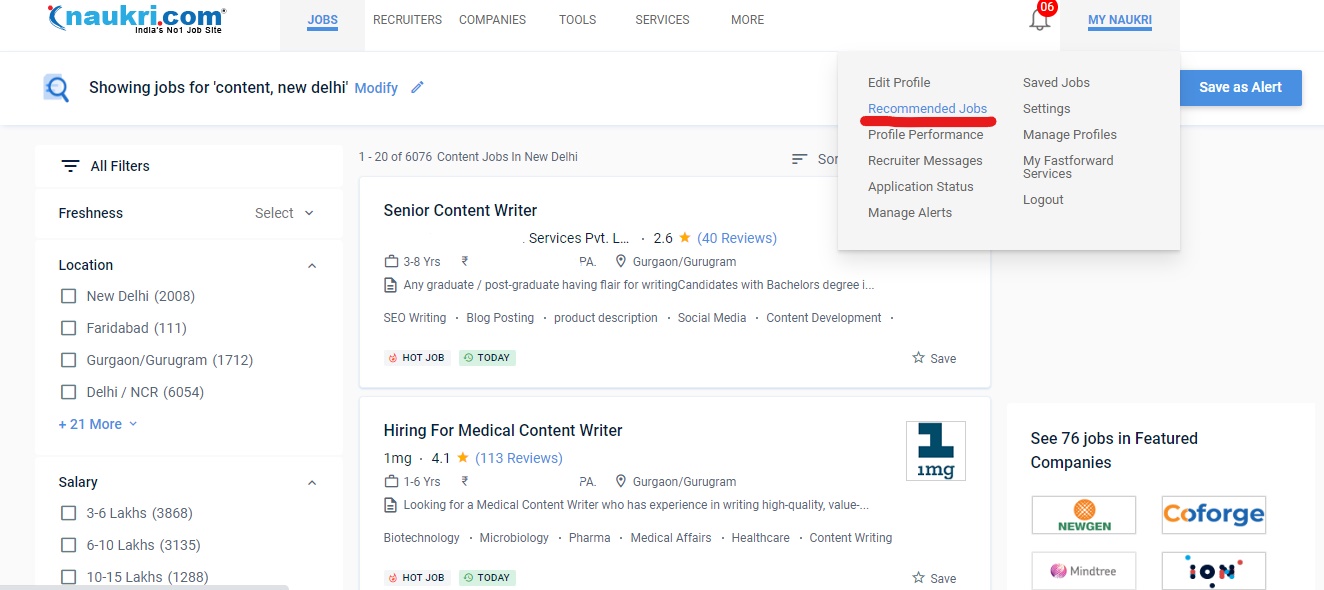Click location pin icon on Senior Content Writer card

coord(620,261)
